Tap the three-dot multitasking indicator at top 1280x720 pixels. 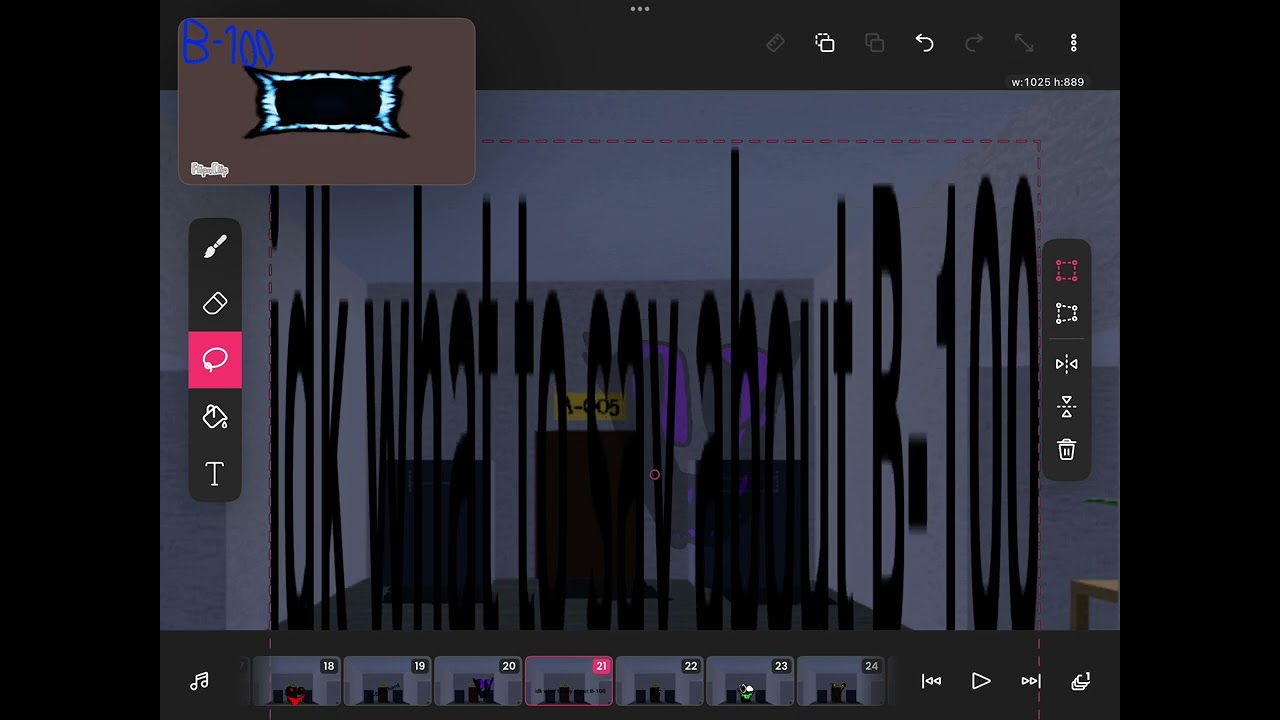tap(640, 9)
